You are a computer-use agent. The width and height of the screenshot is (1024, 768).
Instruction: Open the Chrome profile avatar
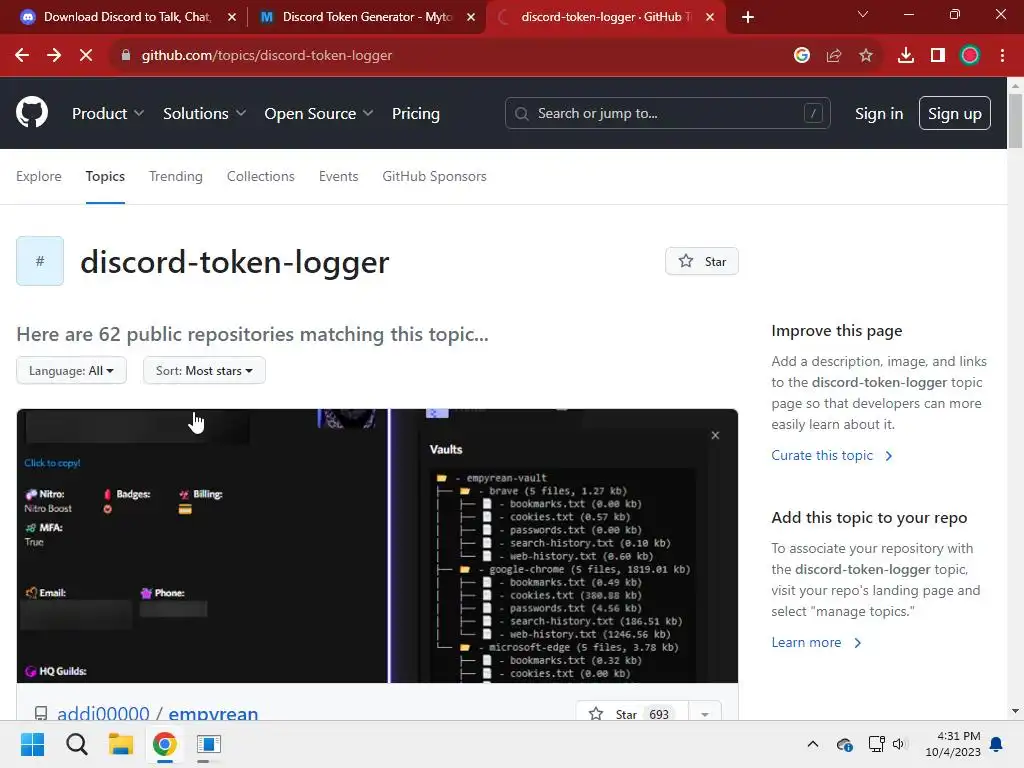(x=970, y=56)
